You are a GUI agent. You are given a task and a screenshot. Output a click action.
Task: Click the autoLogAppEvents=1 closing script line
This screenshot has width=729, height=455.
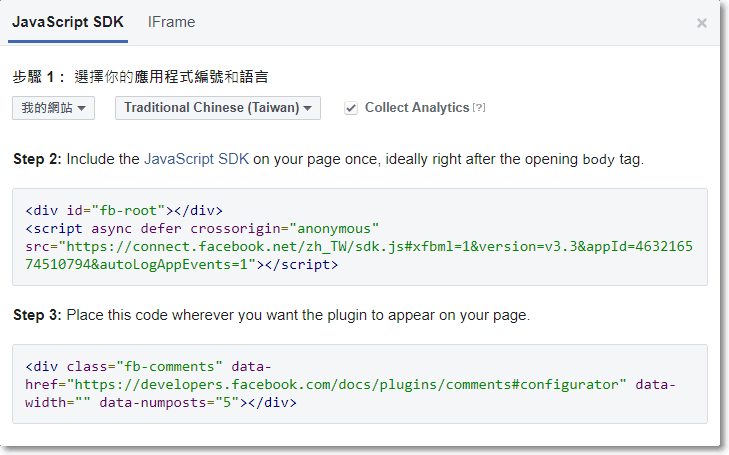pyautogui.click(x=182, y=264)
